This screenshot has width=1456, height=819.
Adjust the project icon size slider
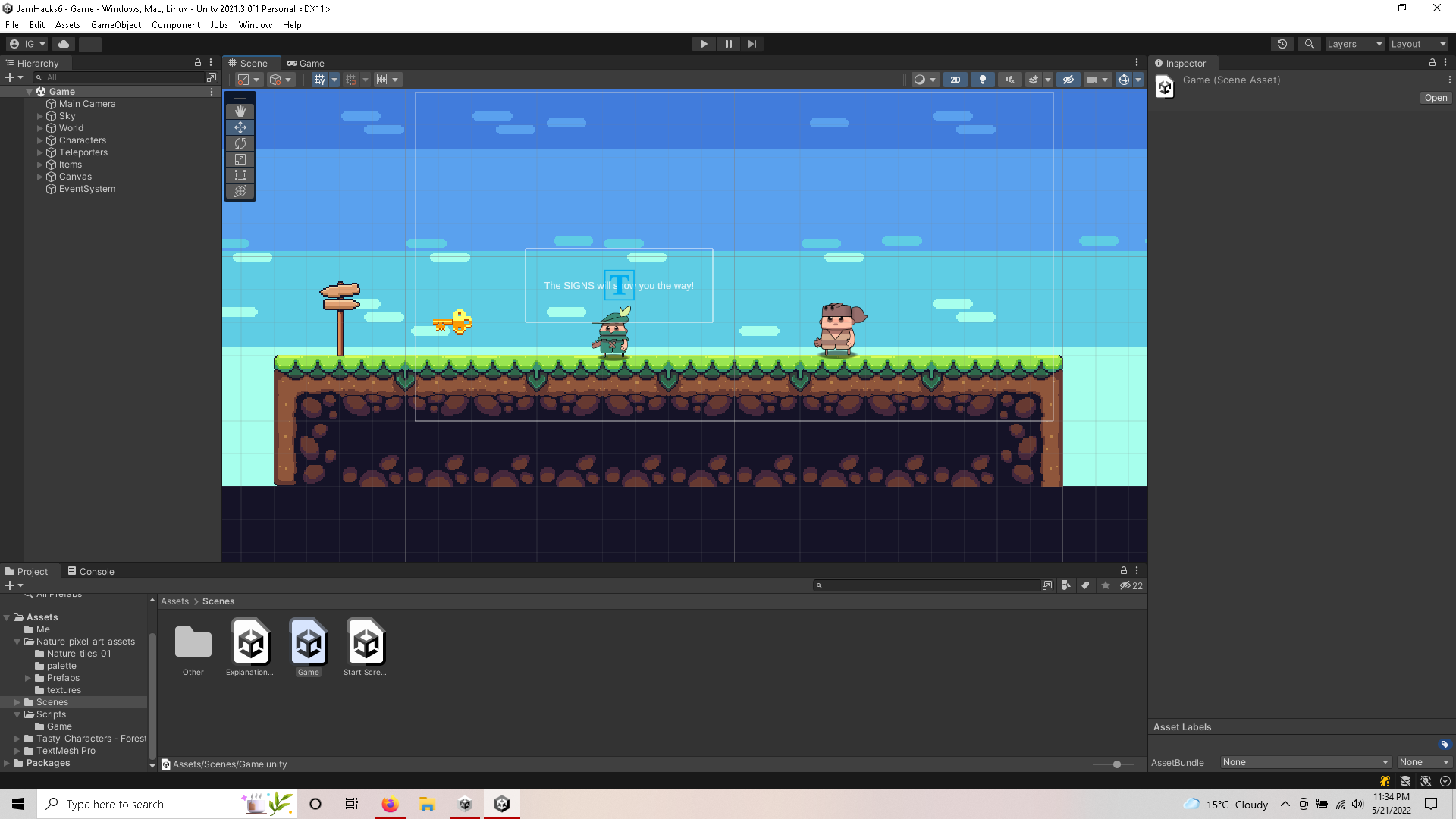[1116, 764]
